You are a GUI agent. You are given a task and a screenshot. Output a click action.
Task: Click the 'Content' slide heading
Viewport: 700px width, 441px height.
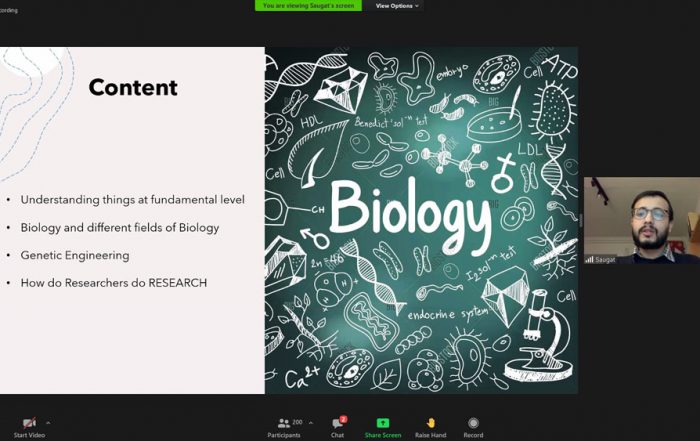(133, 88)
